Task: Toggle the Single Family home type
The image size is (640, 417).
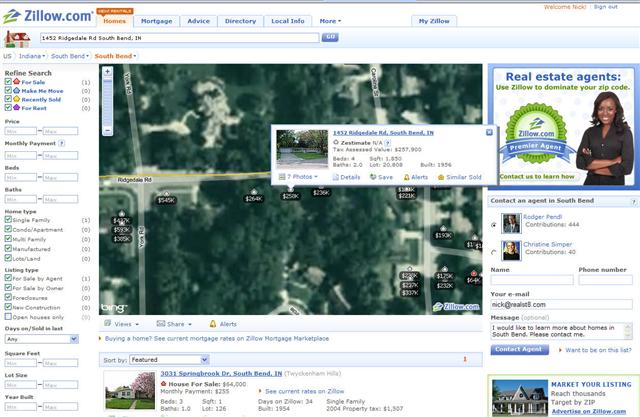Action: tap(8, 219)
